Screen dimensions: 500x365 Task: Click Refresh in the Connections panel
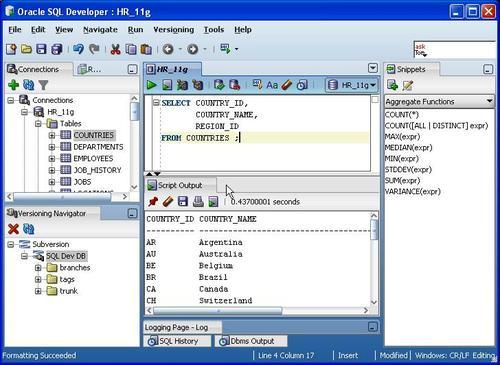click(29, 85)
